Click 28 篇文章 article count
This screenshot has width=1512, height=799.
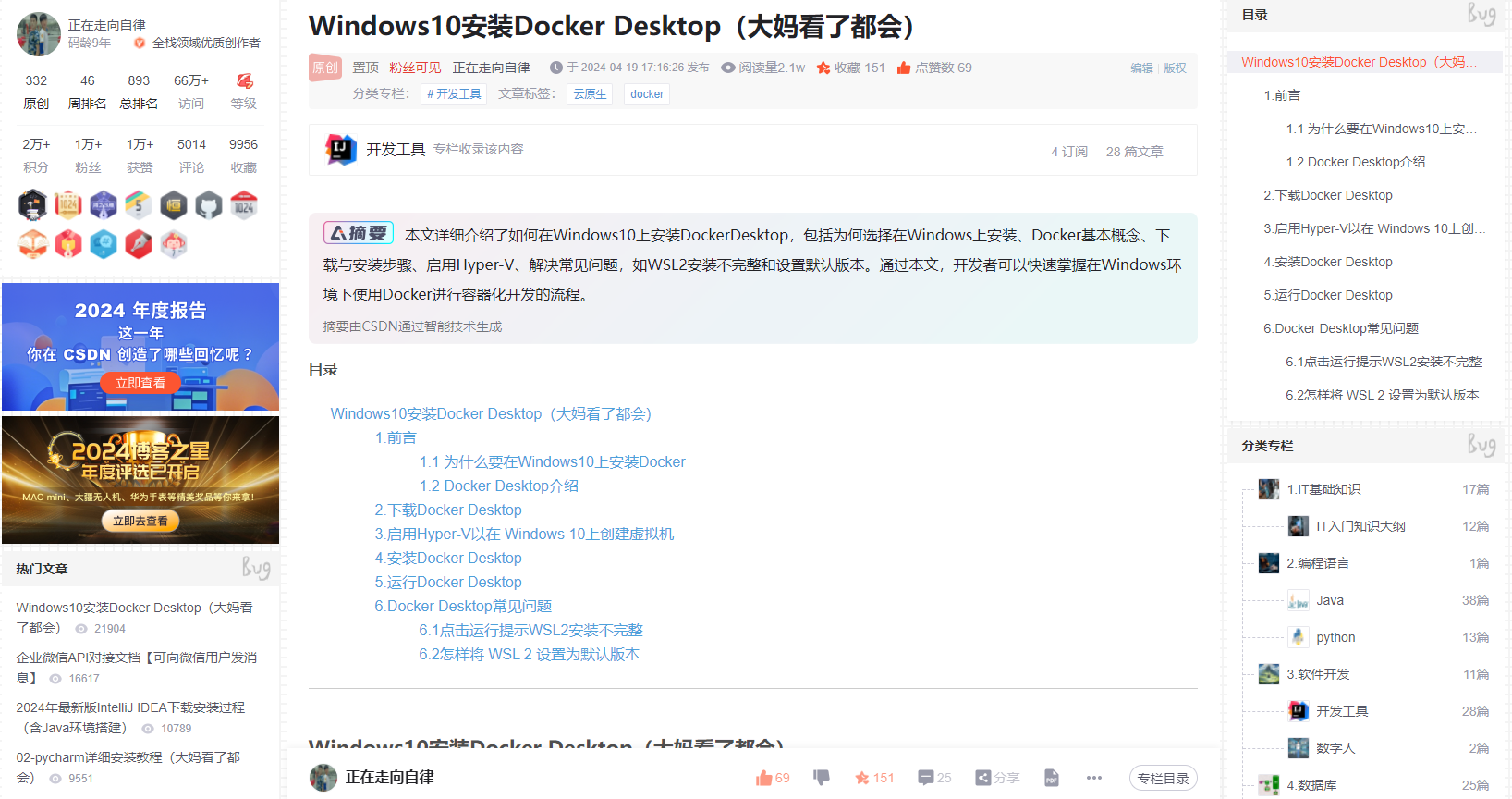tap(1135, 152)
